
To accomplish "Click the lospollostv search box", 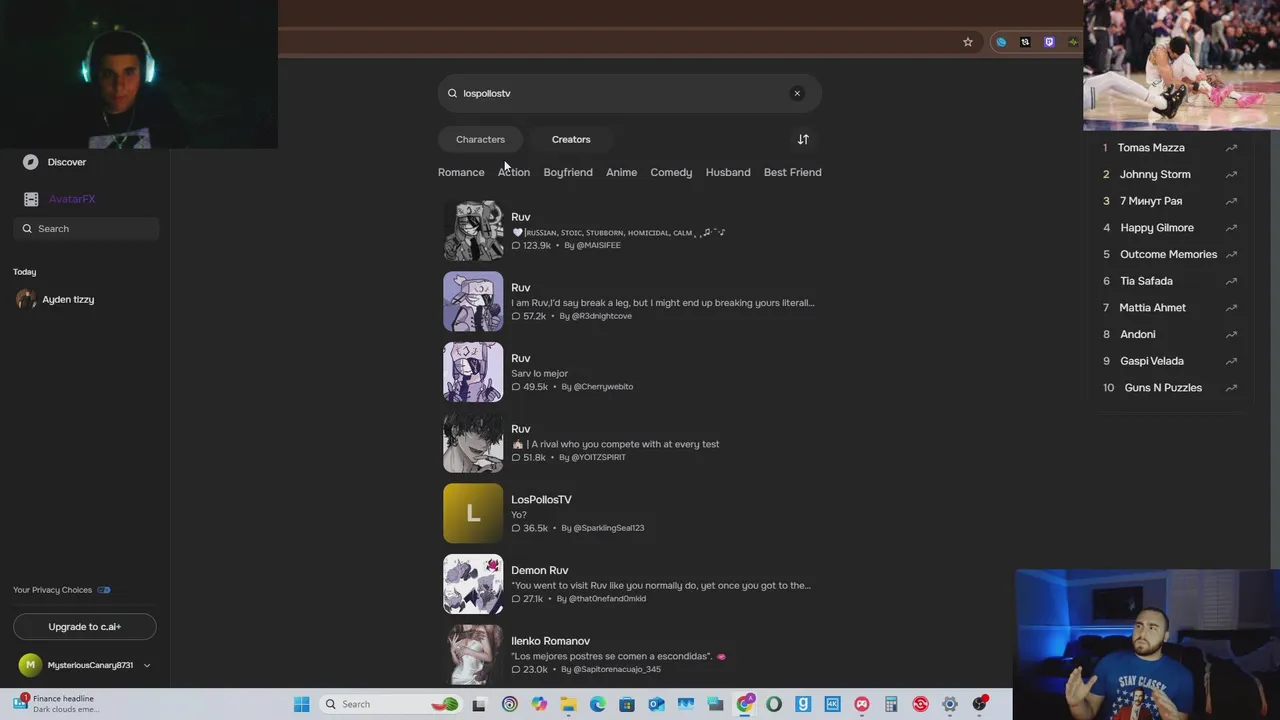I will click(630, 93).
